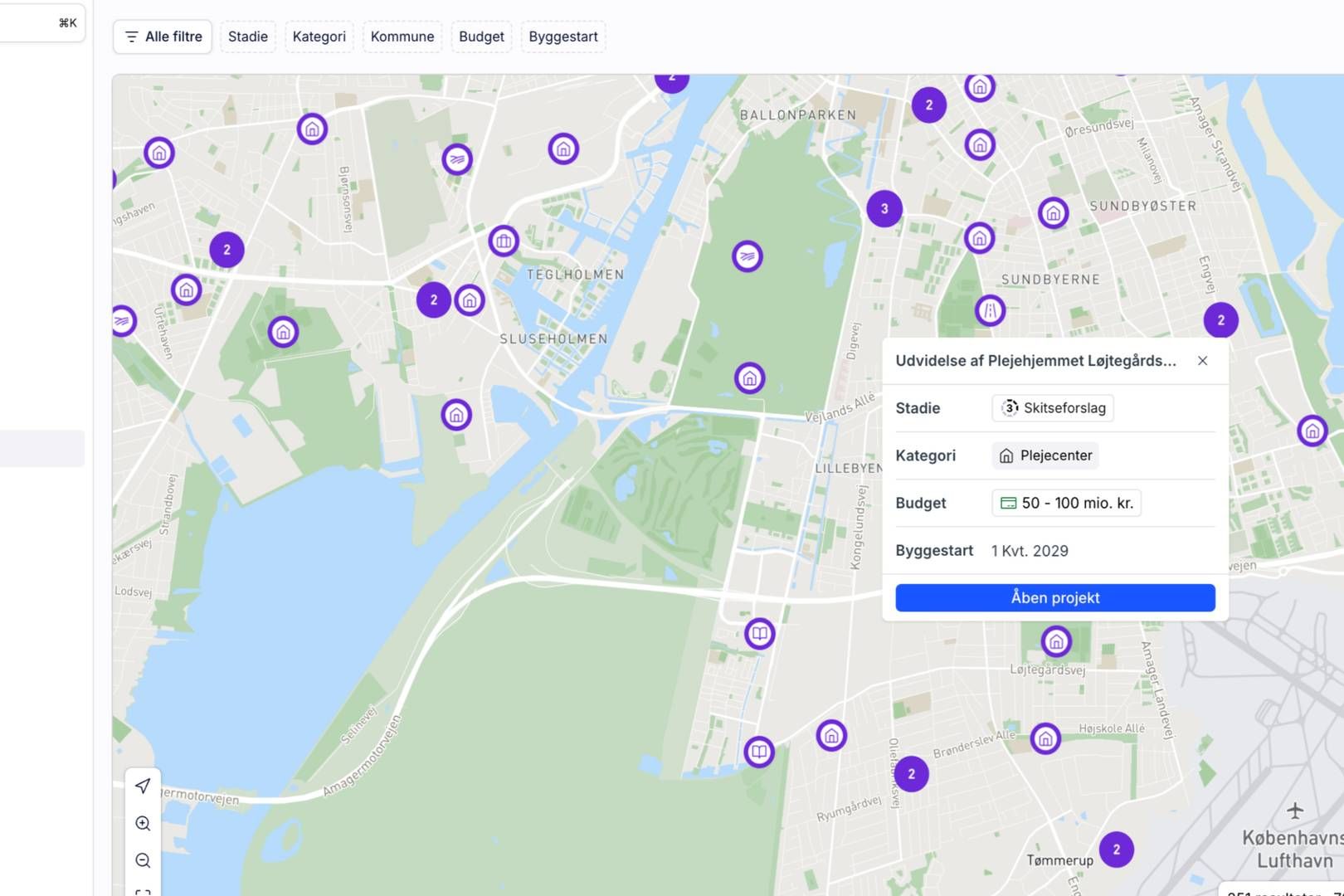
Task: Click the Plejecenter category tag
Action: click(1045, 455)
